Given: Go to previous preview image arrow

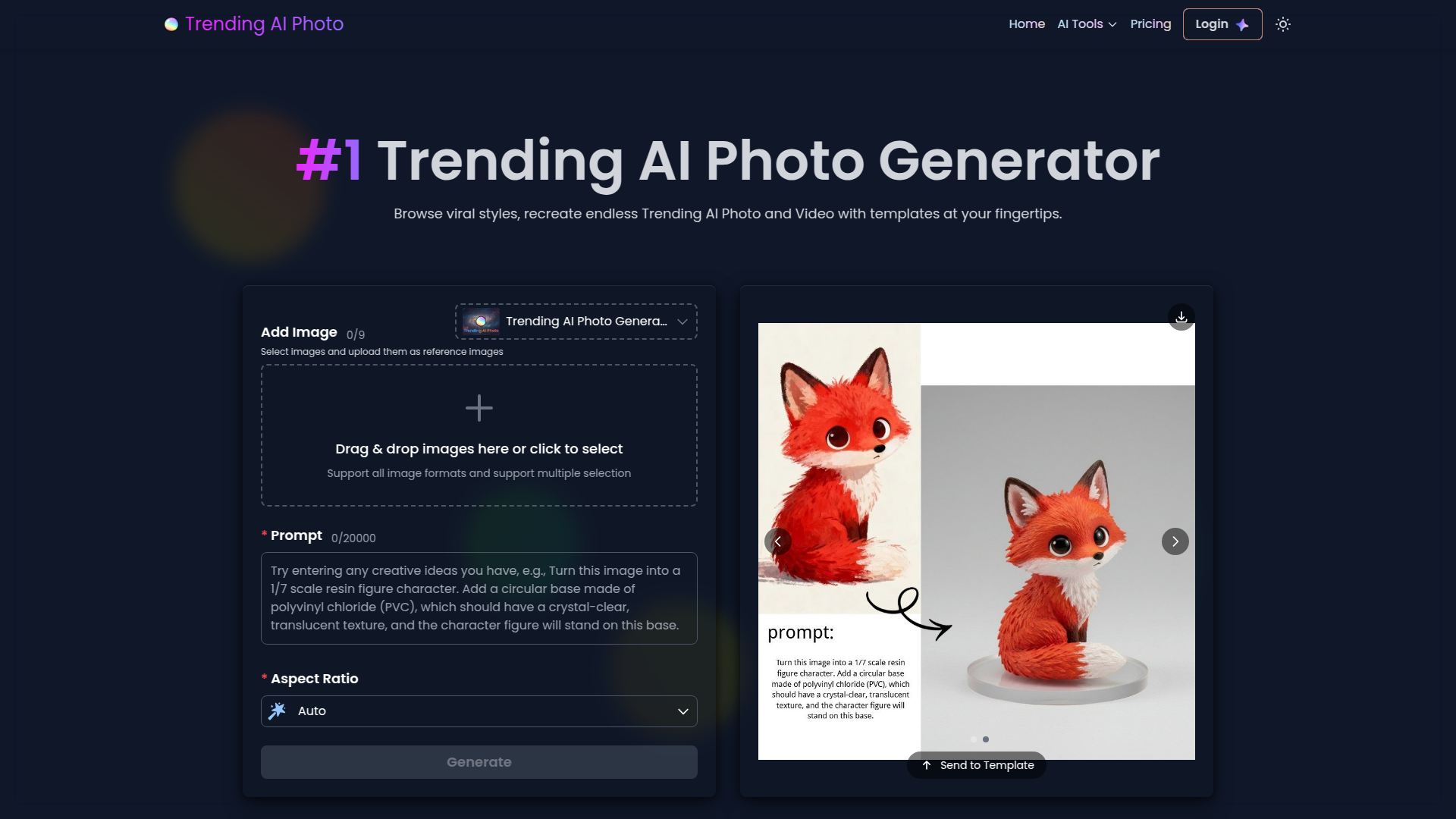Looking at the screenshot, I should (777, 541).
